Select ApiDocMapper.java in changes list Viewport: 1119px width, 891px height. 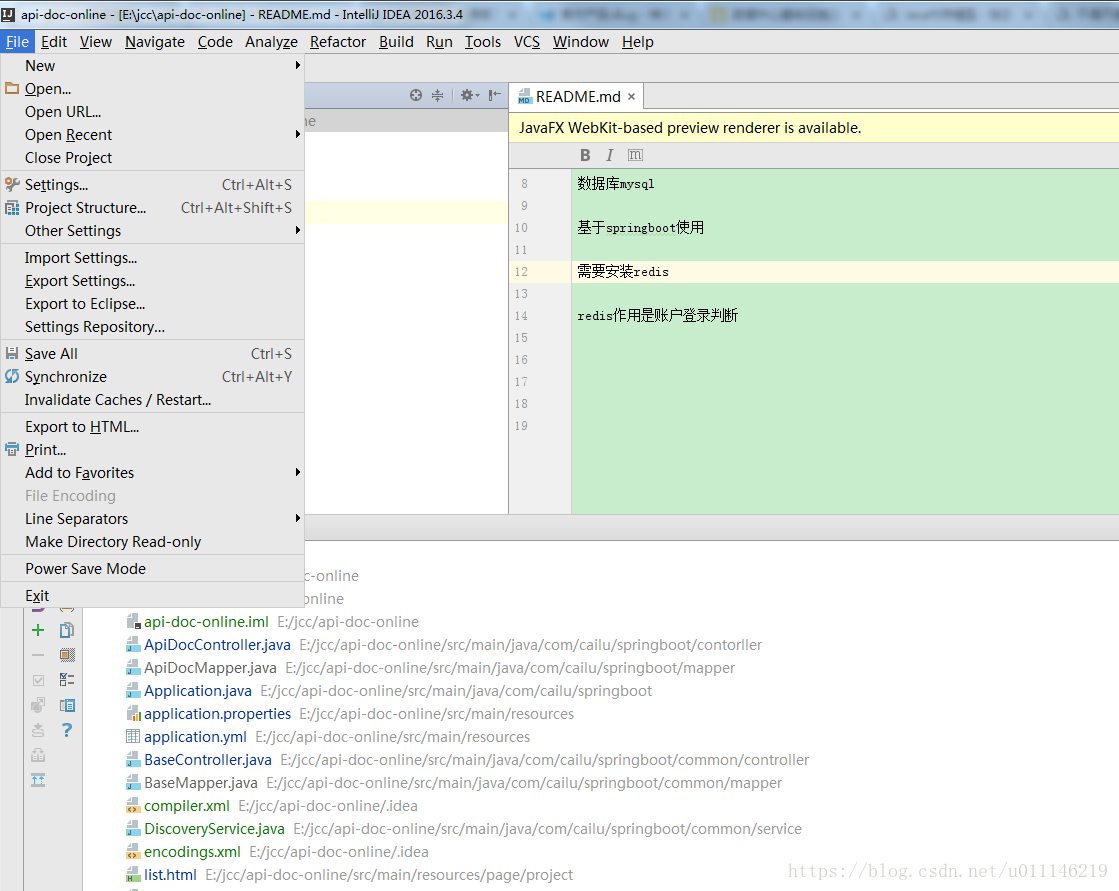pos(210,668)
